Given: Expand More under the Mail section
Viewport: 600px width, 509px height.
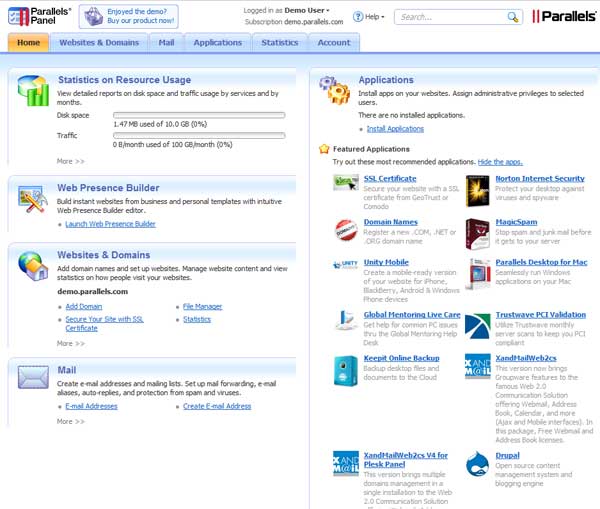Looking at the screenshot, I should [x=71, y=421].
